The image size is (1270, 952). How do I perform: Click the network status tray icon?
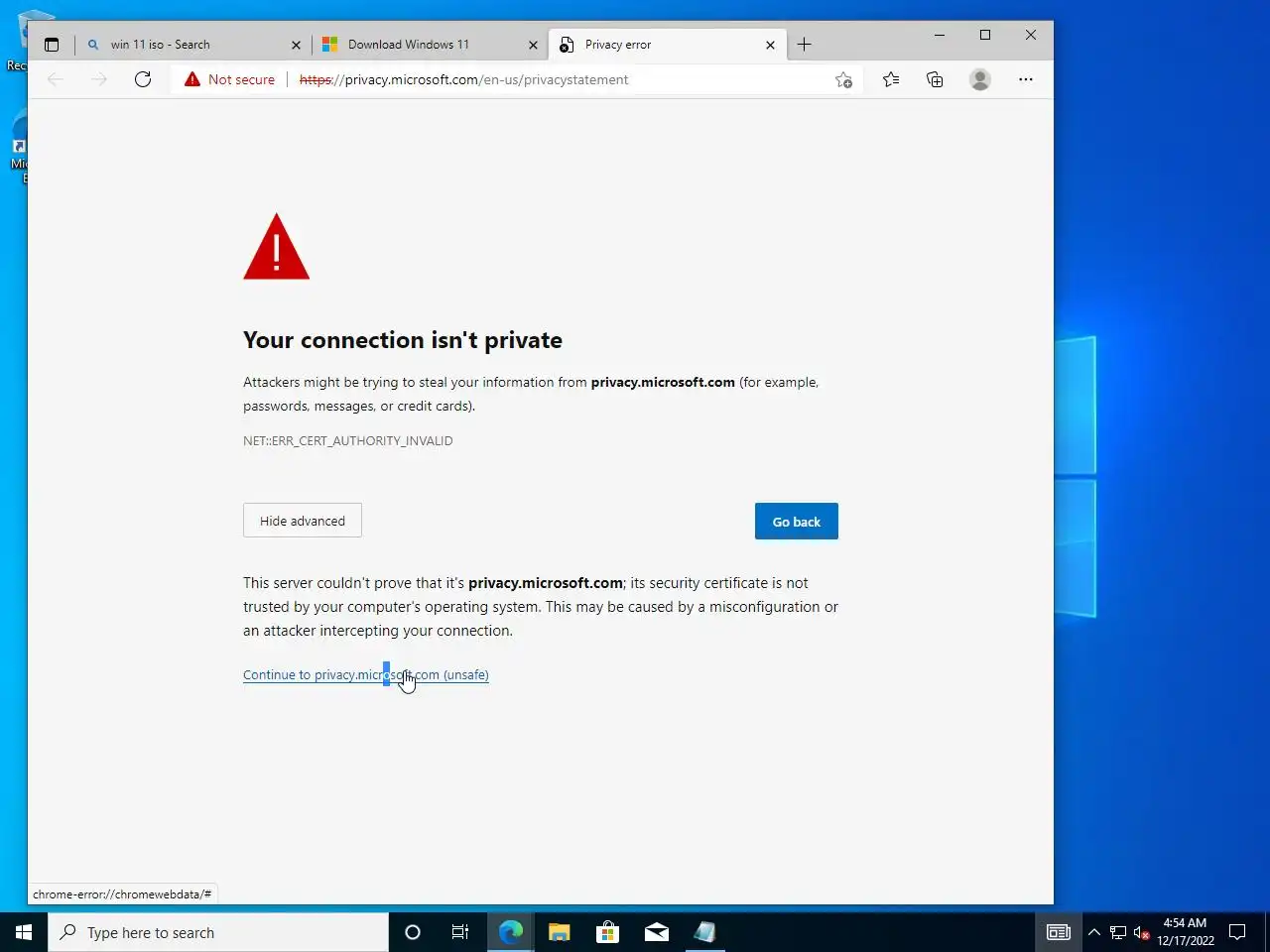pos(1118,932)
